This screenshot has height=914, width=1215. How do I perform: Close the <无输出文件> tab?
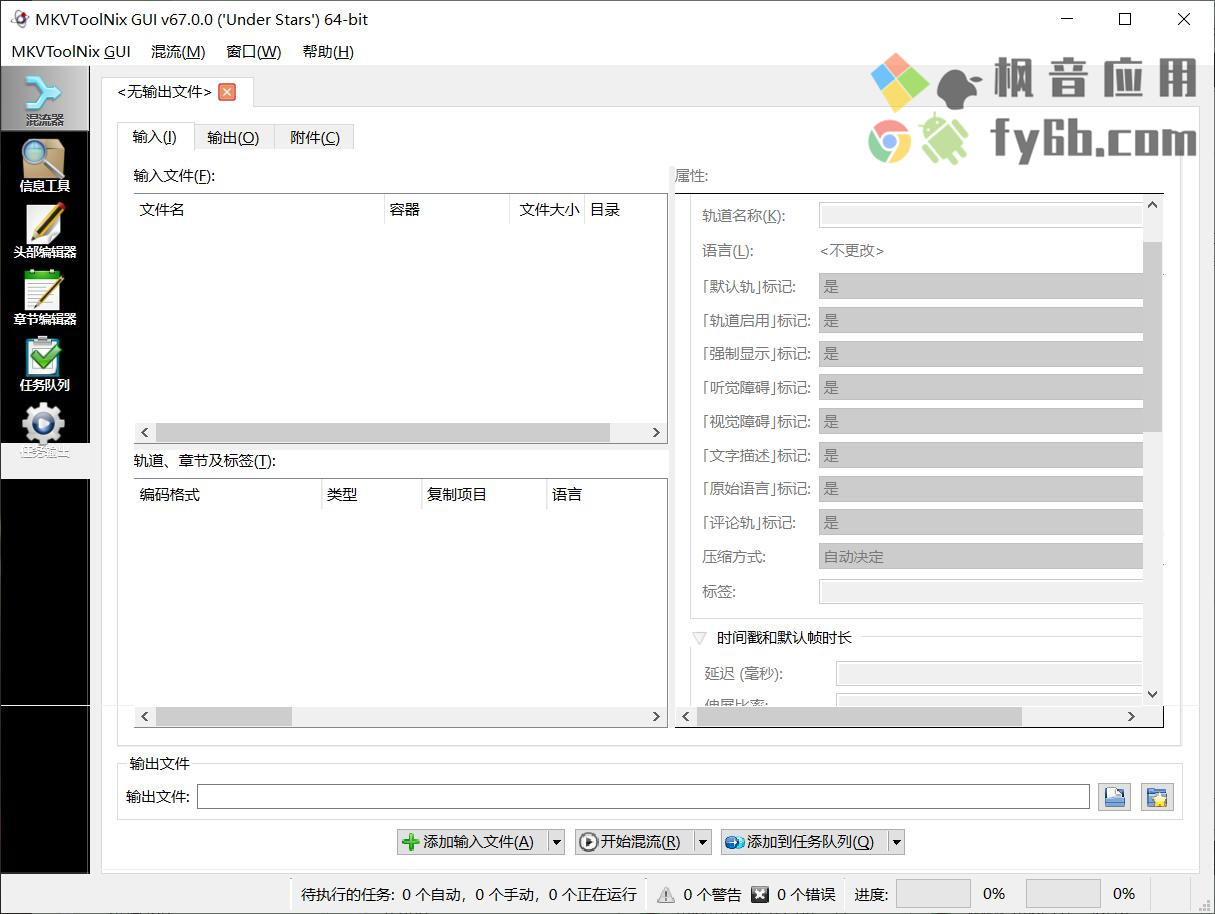227,92
